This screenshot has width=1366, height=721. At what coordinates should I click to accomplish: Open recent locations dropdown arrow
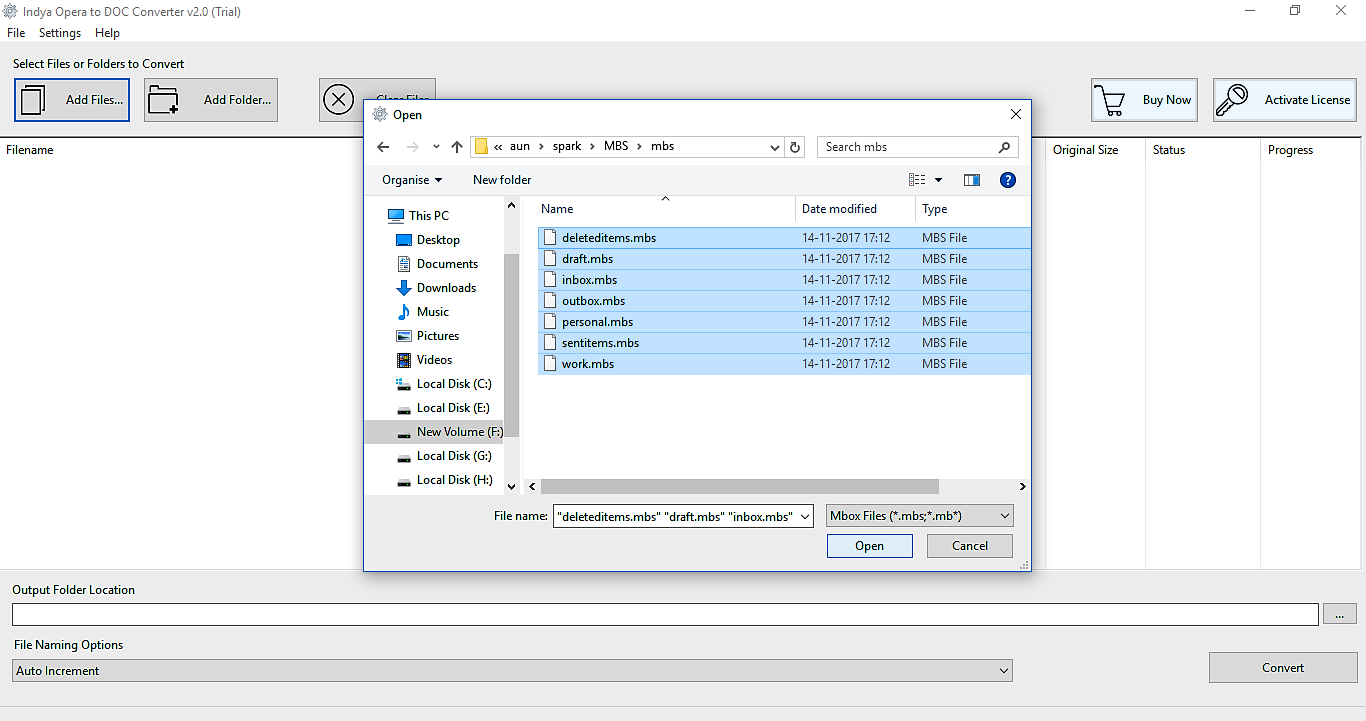tap(436, 147)
